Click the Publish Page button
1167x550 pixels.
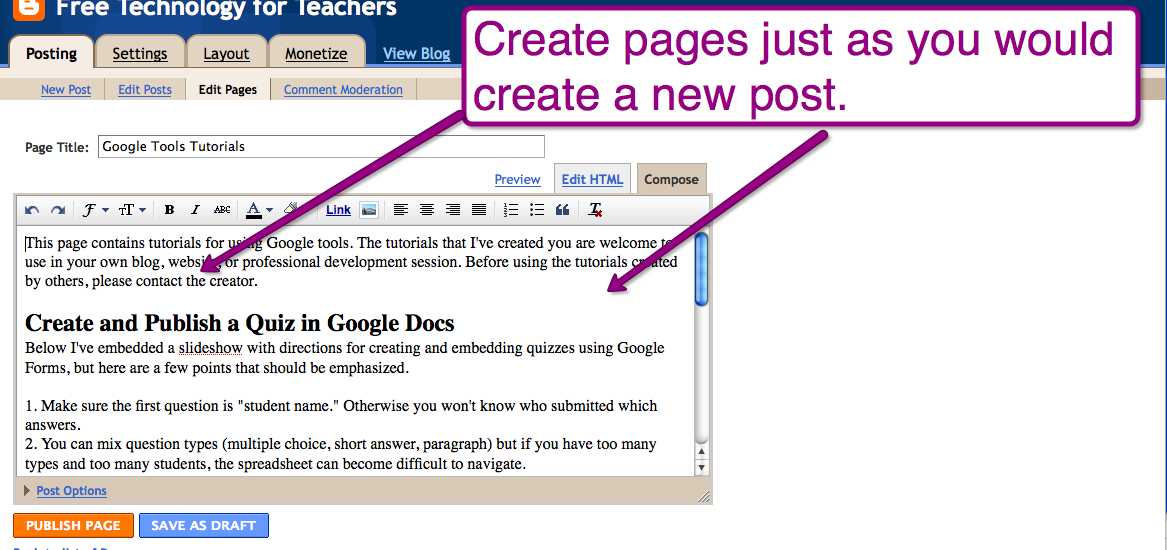[x=73, y=525]
